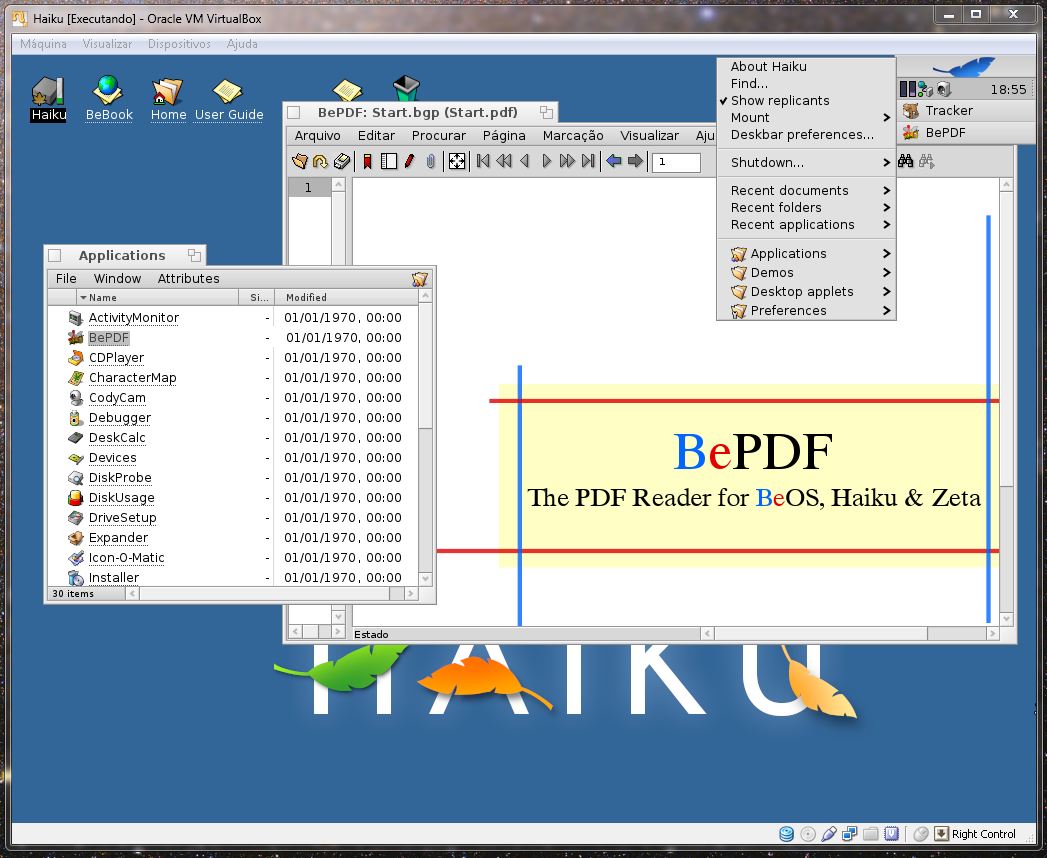Click the reload document icon in BePDF toolbar
The image size is (1047, 858).
[x=320, y=161]
